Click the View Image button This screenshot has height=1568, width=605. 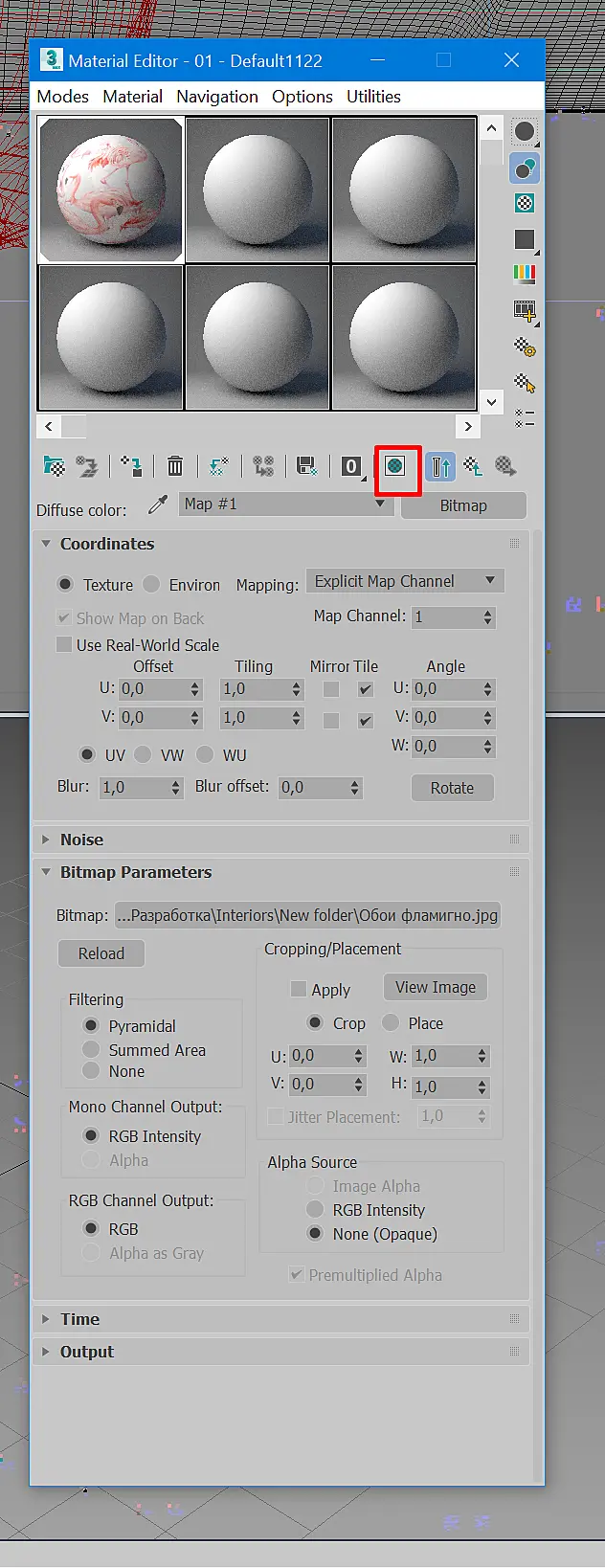(436, 987)
